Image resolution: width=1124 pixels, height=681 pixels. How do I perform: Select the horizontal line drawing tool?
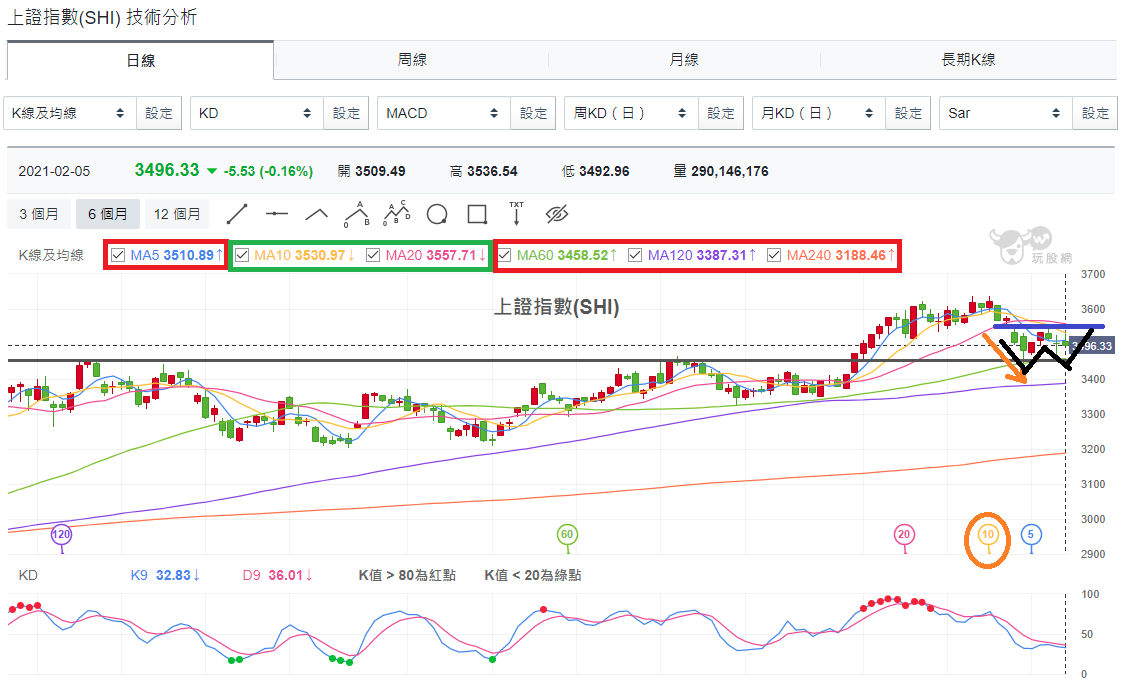point(277,214)
